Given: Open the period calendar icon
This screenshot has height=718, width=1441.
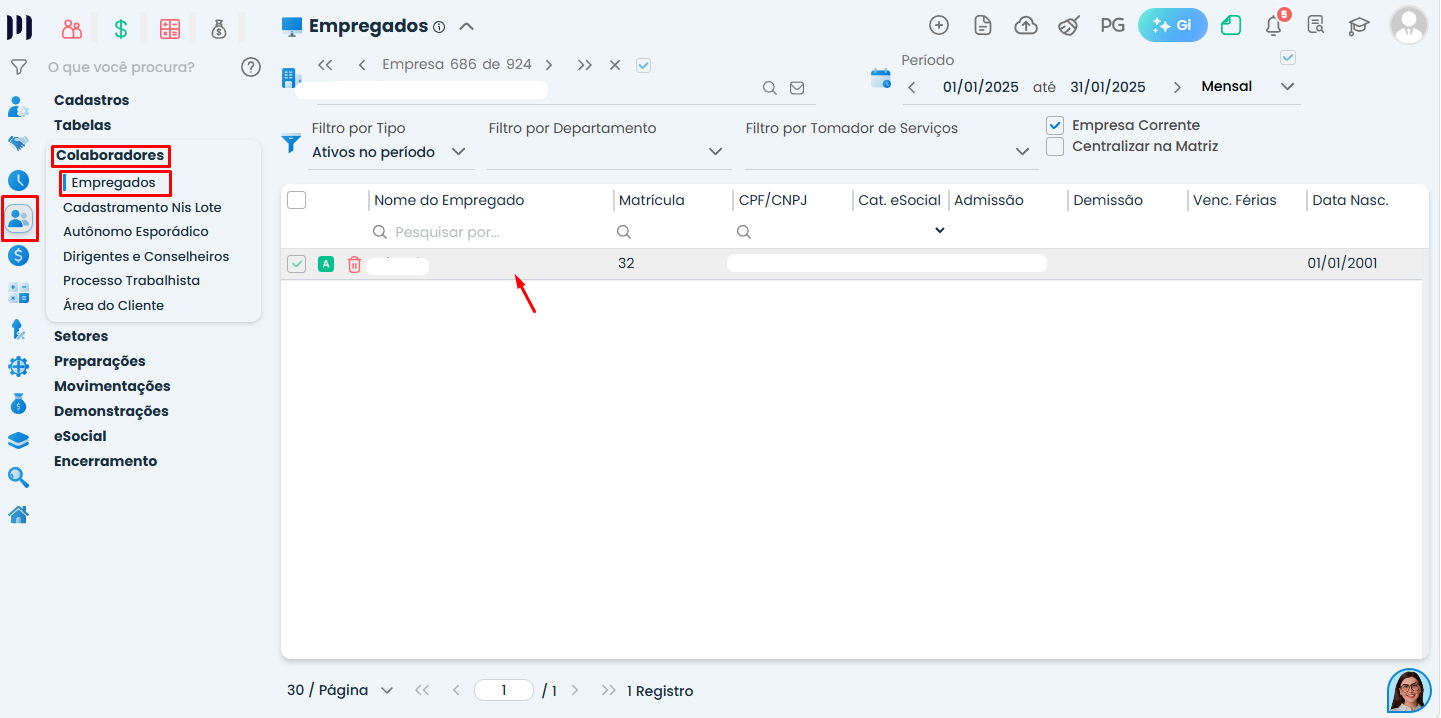Looking at the screenshot, I should pos(880,79).
